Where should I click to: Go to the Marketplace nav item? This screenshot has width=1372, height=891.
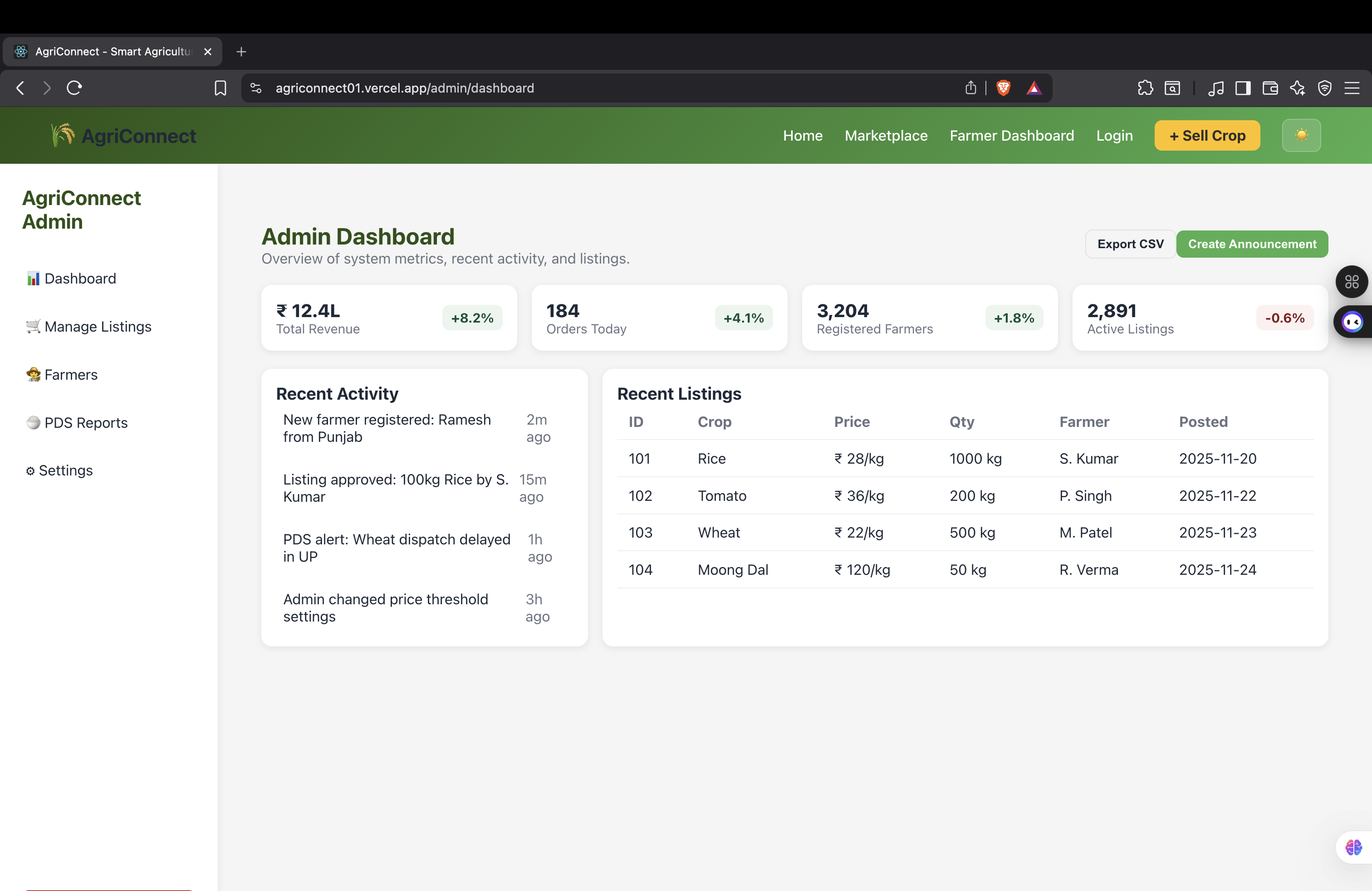pos(886,136)
